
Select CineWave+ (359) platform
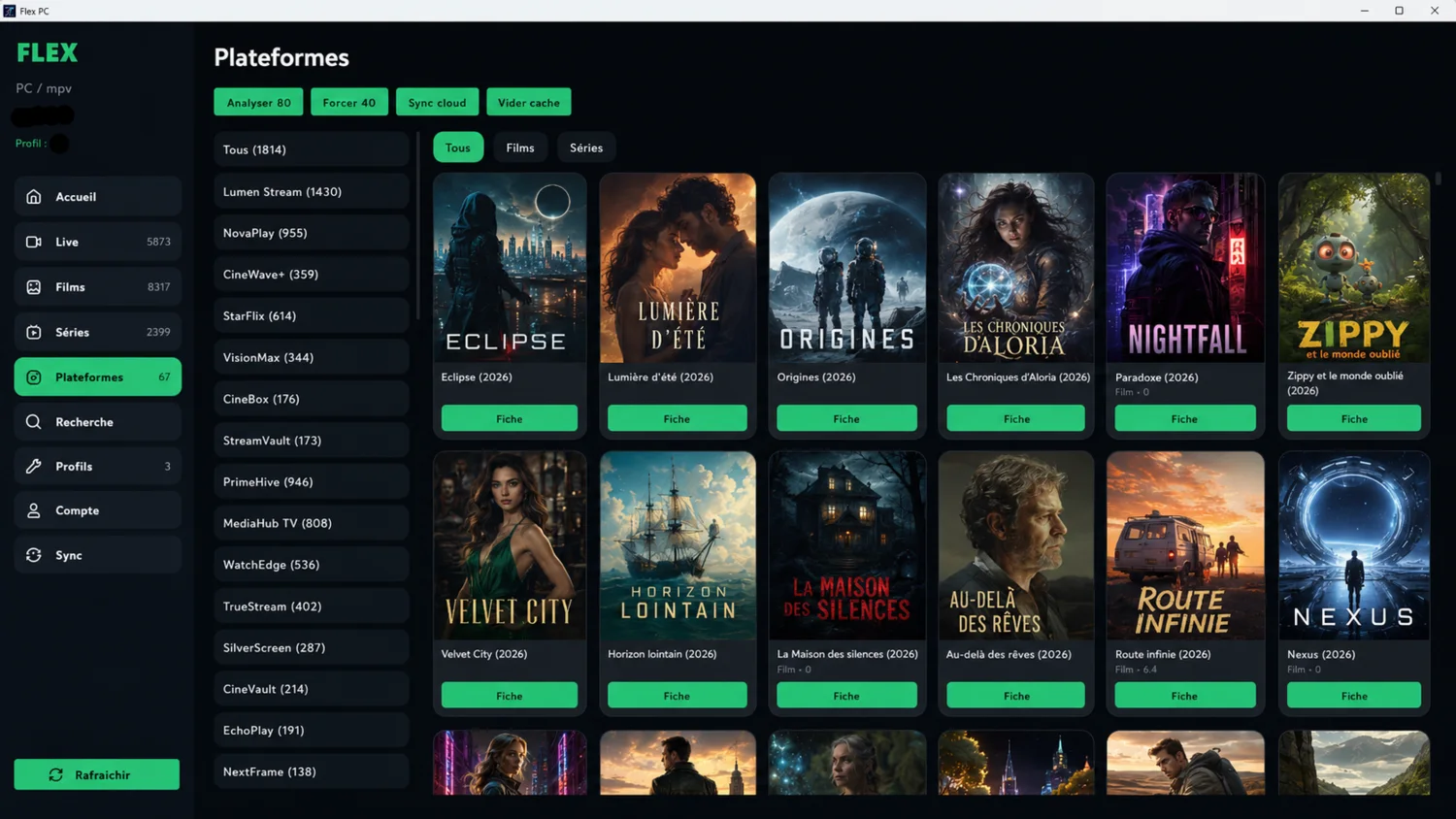312,275
